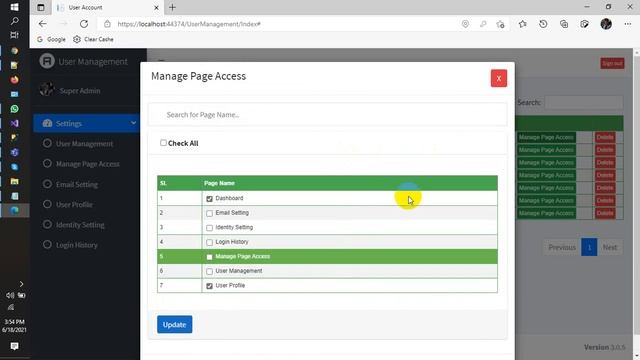Focus the background table Search field
The width and height of the screenshot is (640, 360).
click(x=584, y=102)
